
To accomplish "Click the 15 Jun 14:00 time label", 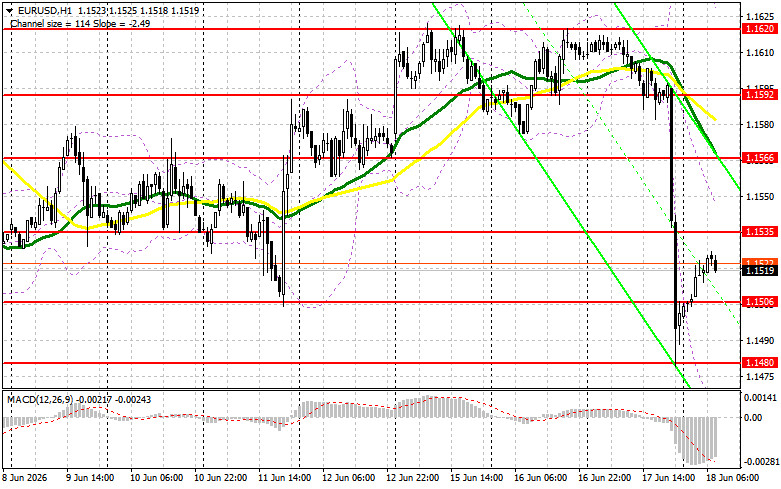I will coord(477,478).
